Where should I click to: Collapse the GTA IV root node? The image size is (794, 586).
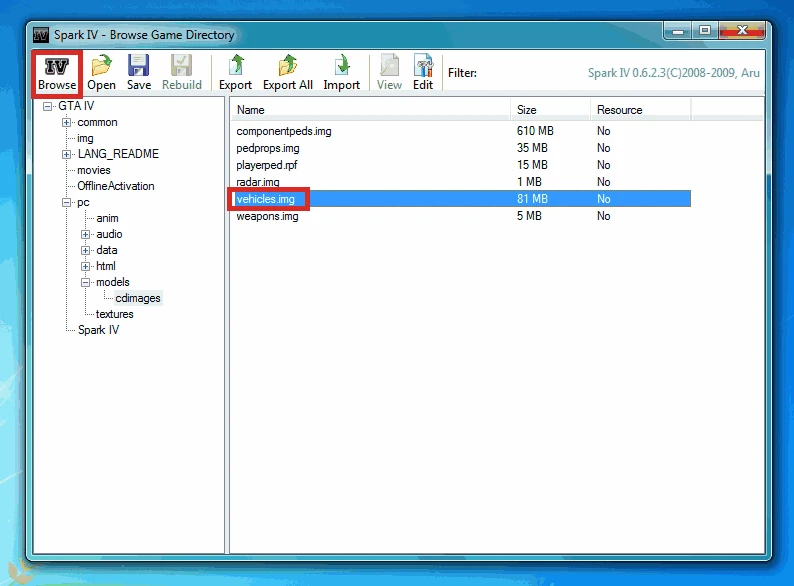point(48,106)
